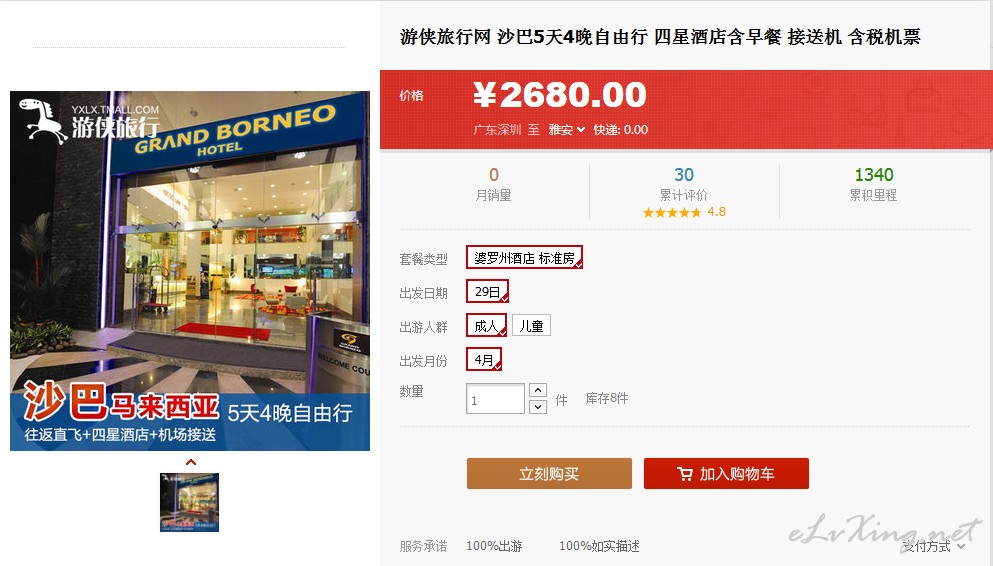993x566 pixels.
Task: Click the shopping cart icon
Action: point(685,474)
